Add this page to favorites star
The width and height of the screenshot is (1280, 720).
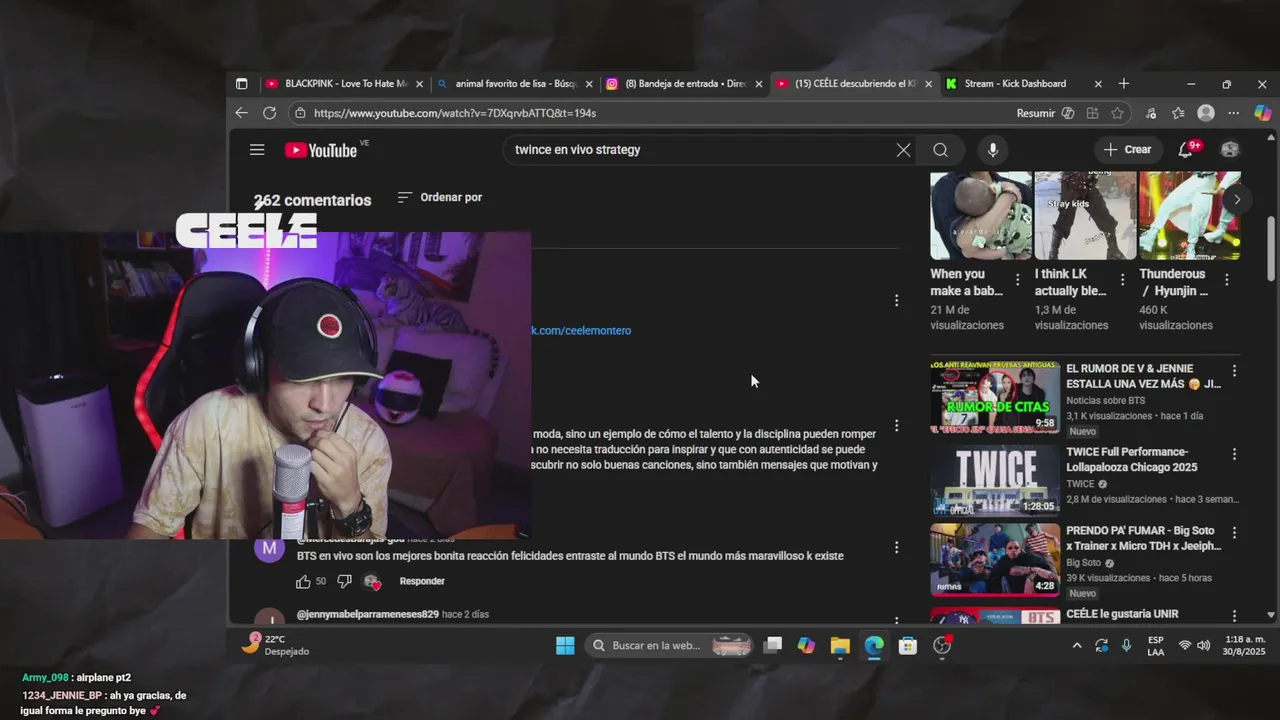coord(1117,113)
